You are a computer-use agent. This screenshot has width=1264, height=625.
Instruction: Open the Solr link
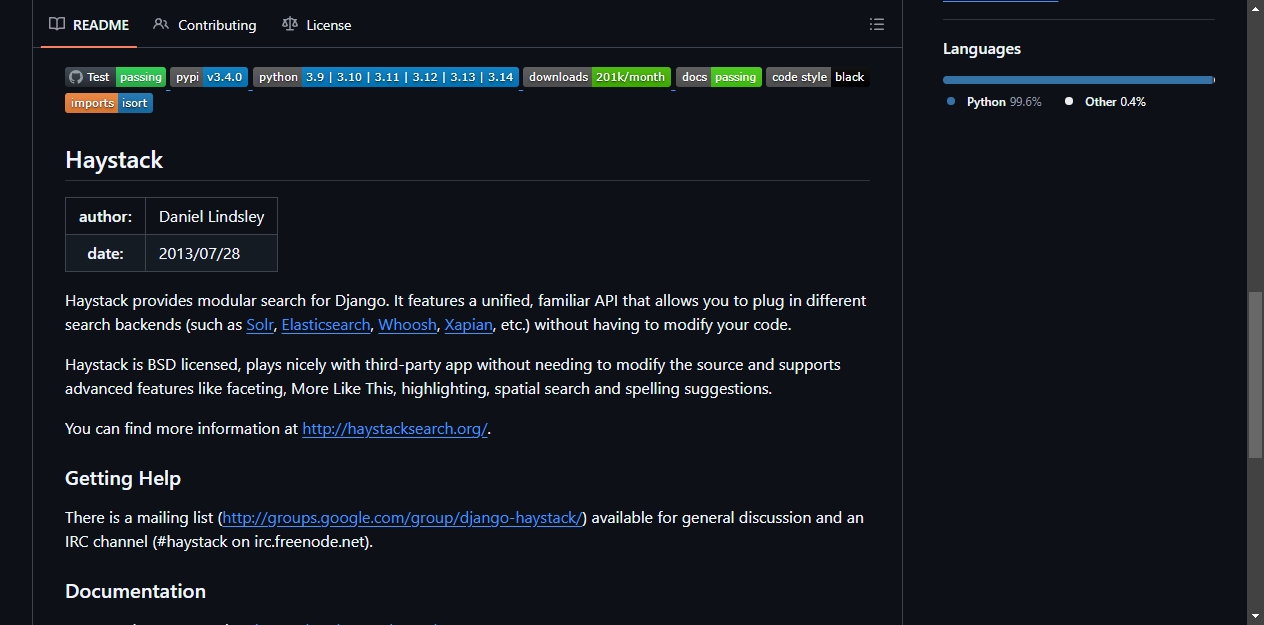(260, 325)
